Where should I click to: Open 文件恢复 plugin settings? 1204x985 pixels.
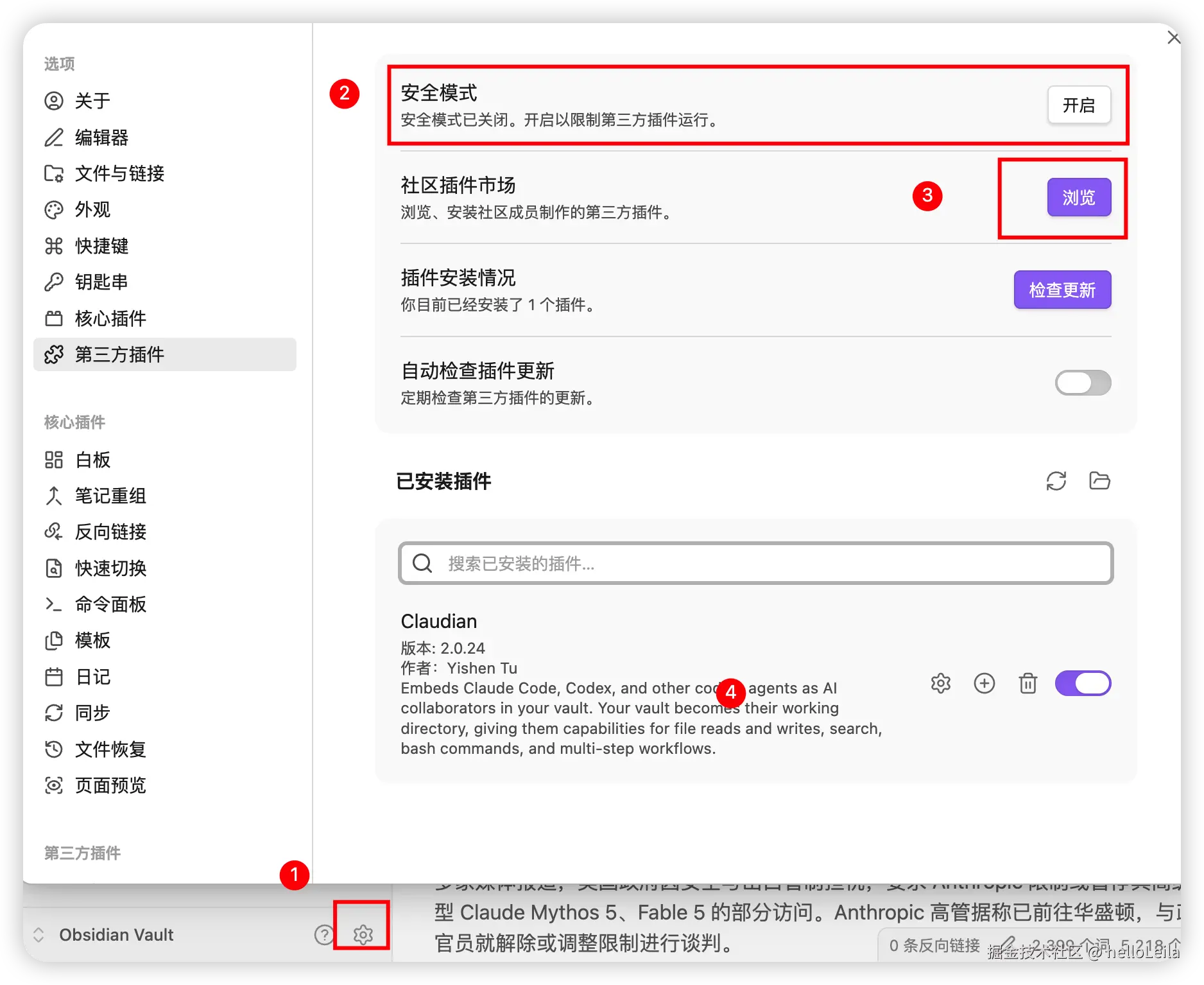click(x=165, y=749)
